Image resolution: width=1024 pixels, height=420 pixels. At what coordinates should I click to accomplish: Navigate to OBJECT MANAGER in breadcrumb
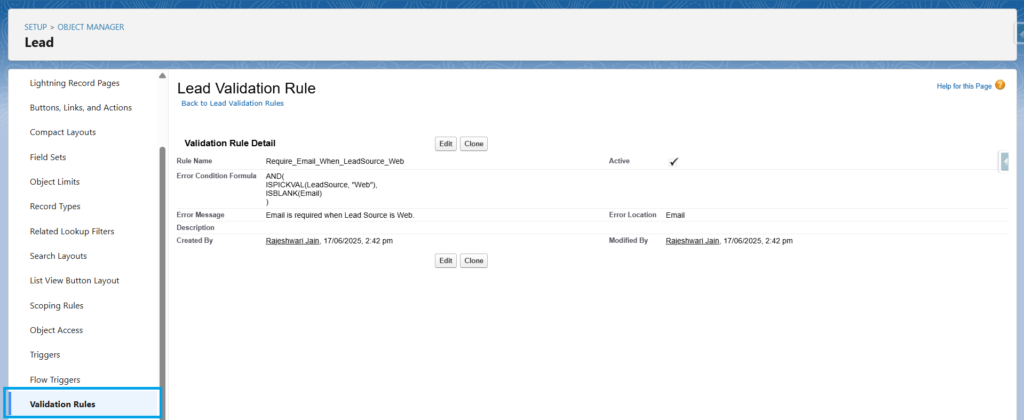(91, 27)
